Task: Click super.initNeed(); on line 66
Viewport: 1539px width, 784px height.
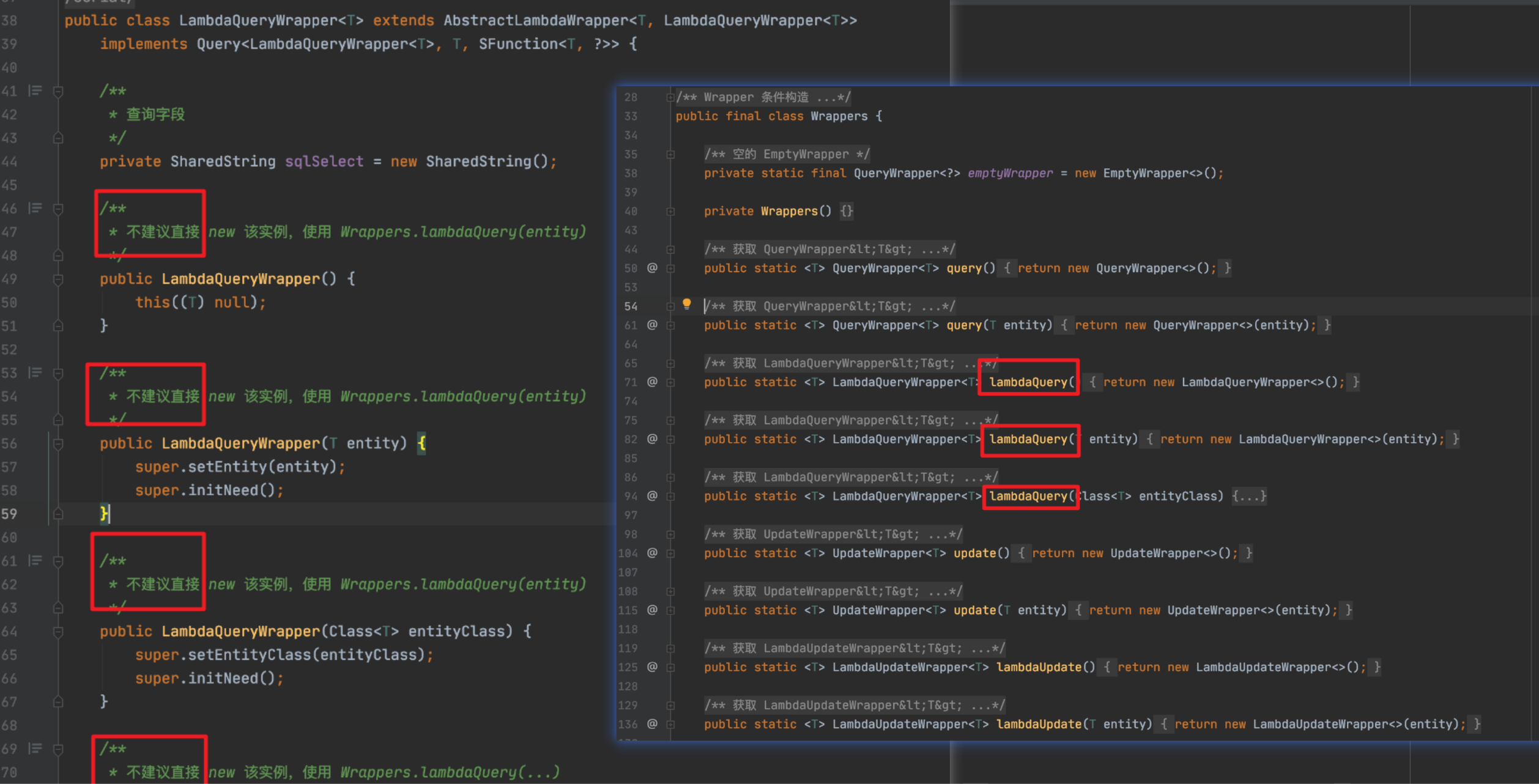Action: [210, 678]
